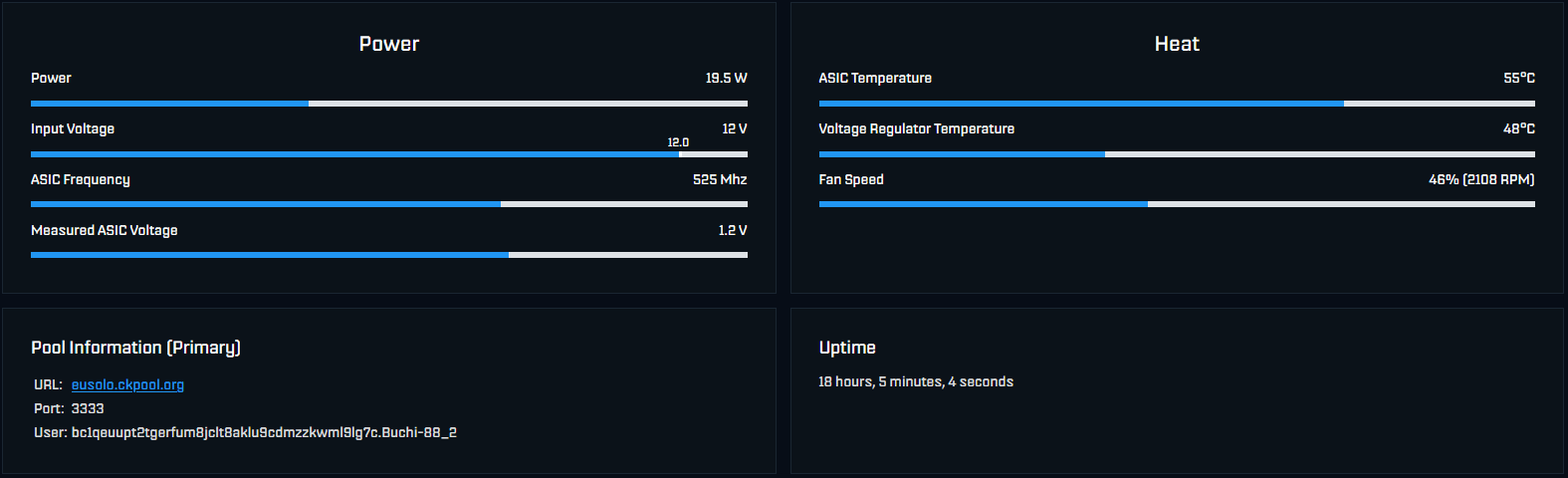Click the Voltage Regulator Temperature bar
This screenshot has height=478, width=1568.
click(1177, 154)
